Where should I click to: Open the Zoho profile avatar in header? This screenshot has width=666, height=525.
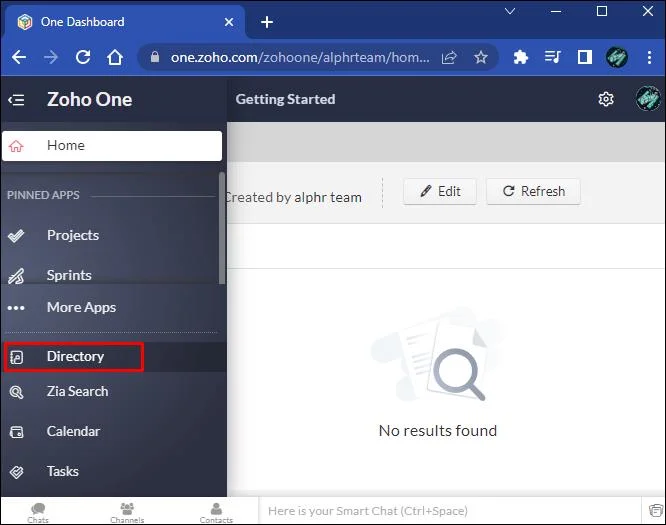pyautogui.click(x=648, y=99)
